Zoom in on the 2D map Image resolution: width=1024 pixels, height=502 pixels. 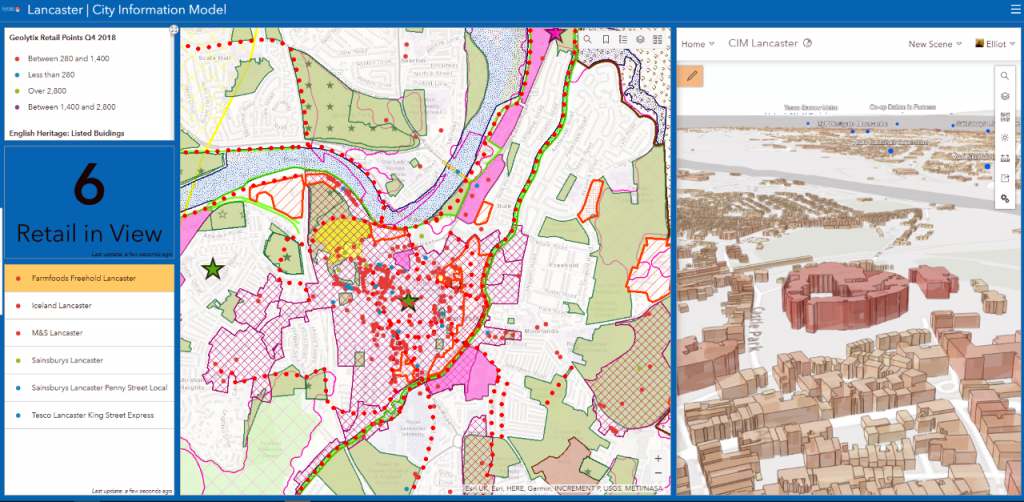pos(657,459)
